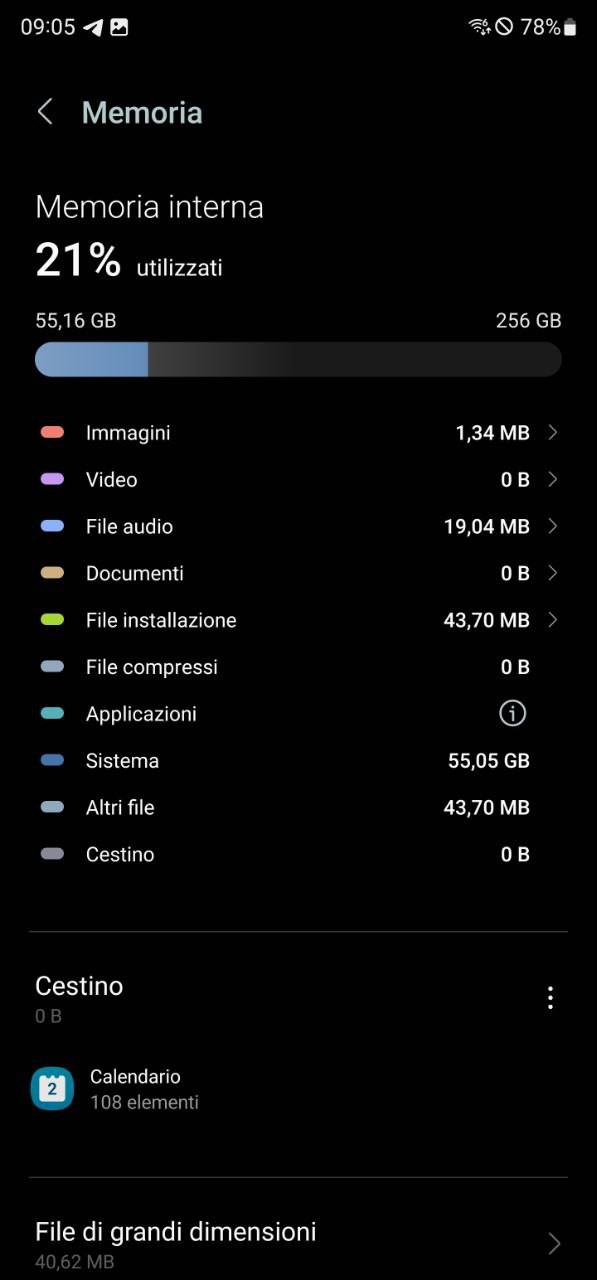Tap the internal storage usage bar
The image size is (597, 1280).
[x=298, y=359]
